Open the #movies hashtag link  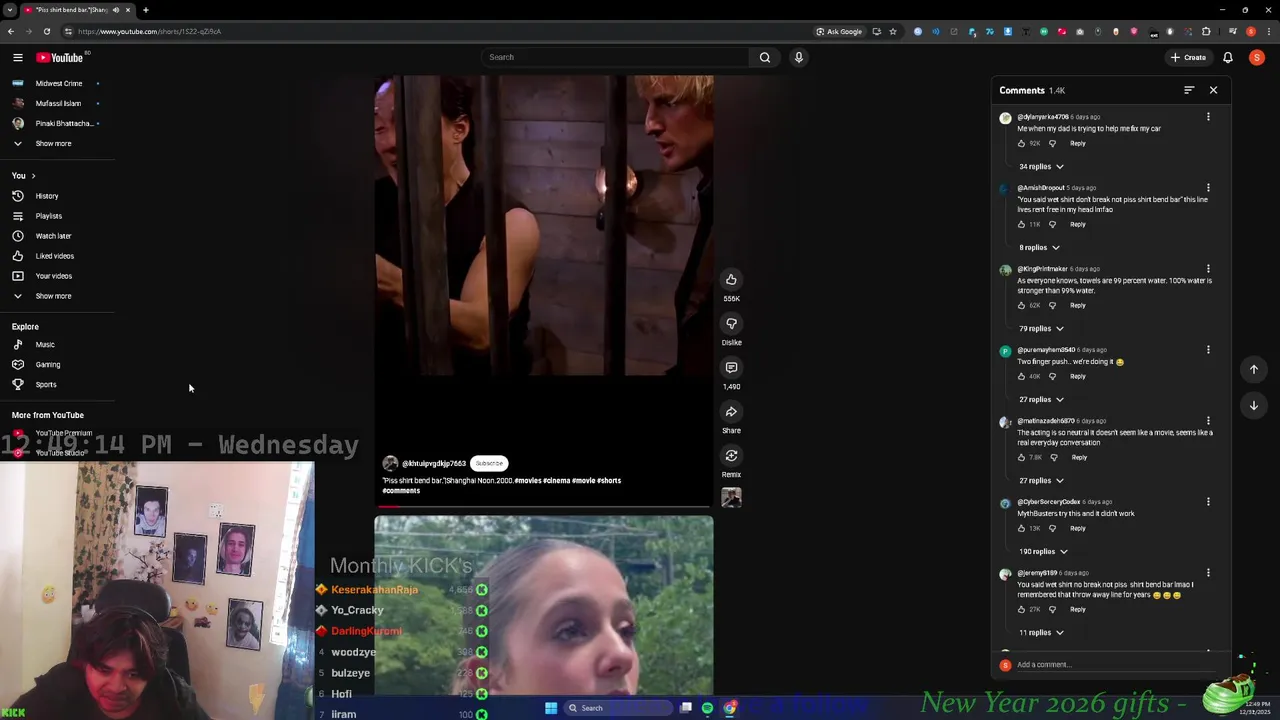pos(527,481)
